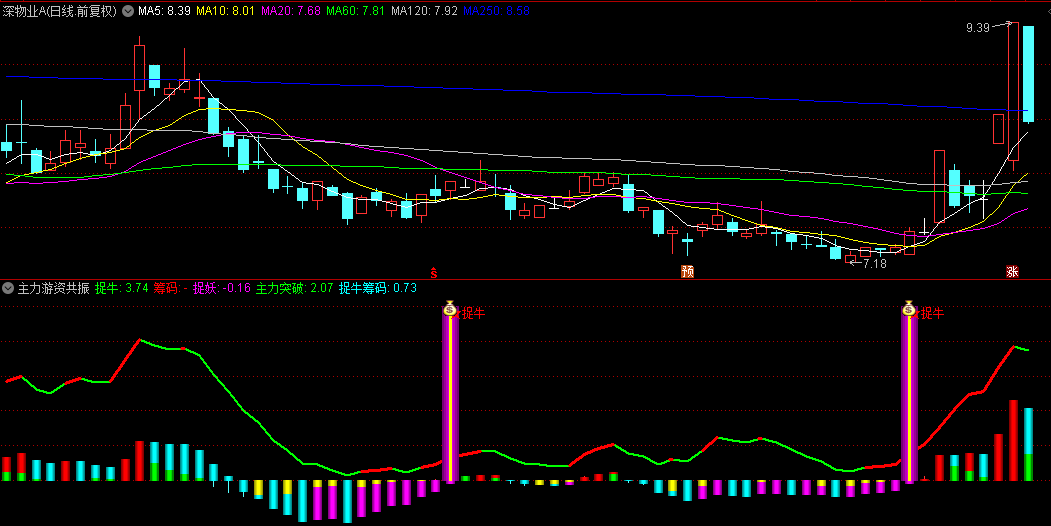Click the 捉牛: 3.74 value

point(121,289)
